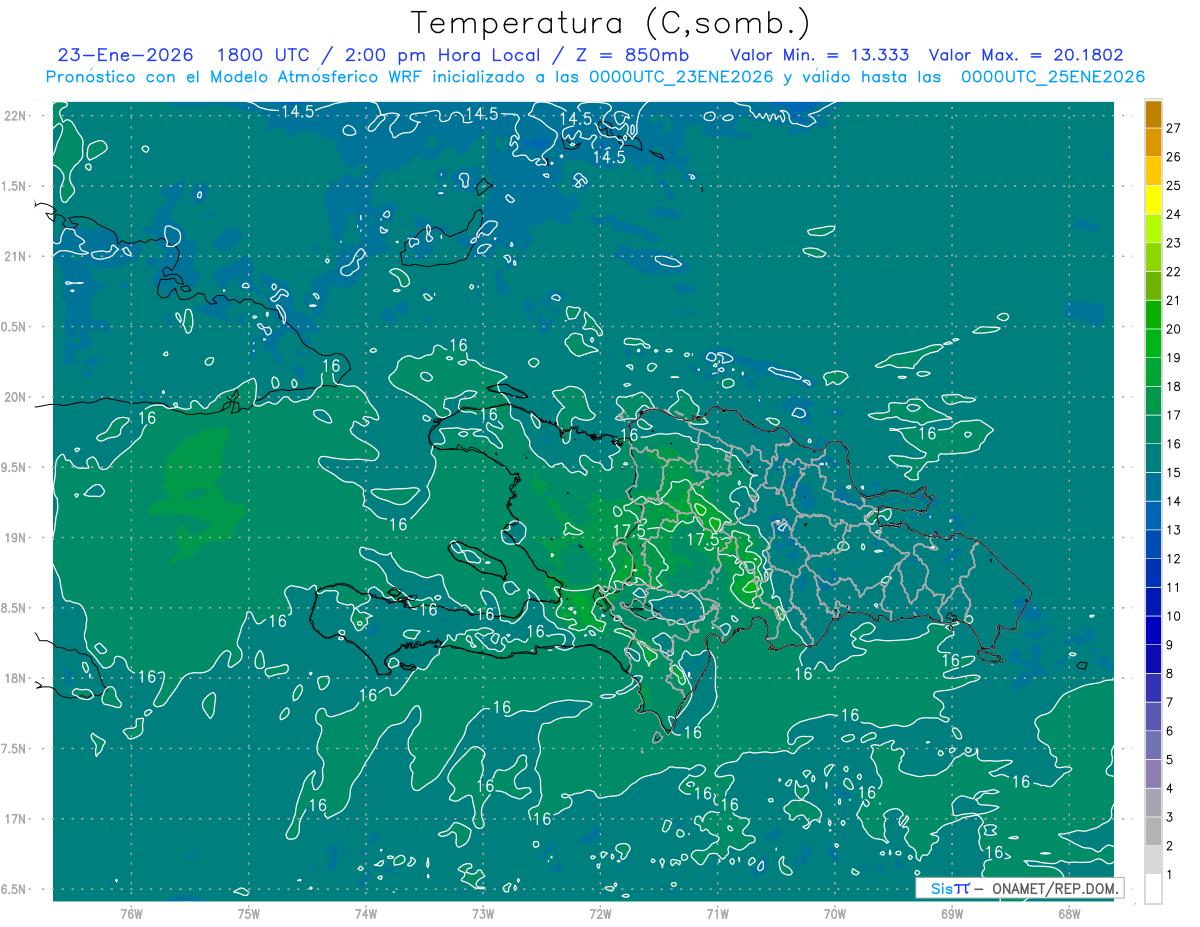This screenshot has width=1200, height=927.
Task: Click the '74W' longitude axis label
Action: click(366, 914)
